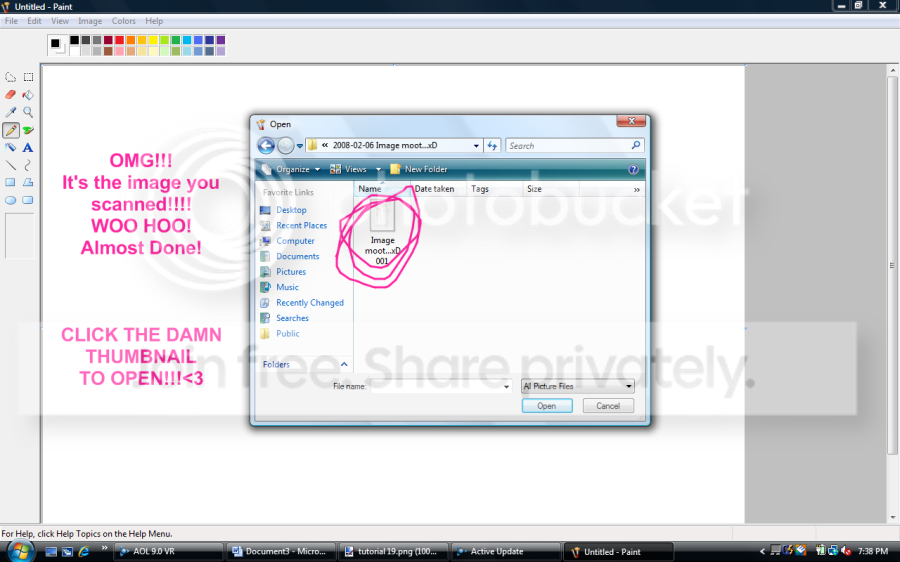This screenshot has height=562, width=900.
Task: Collapse the Folders pane expander
Action: (x=344, y=365)
